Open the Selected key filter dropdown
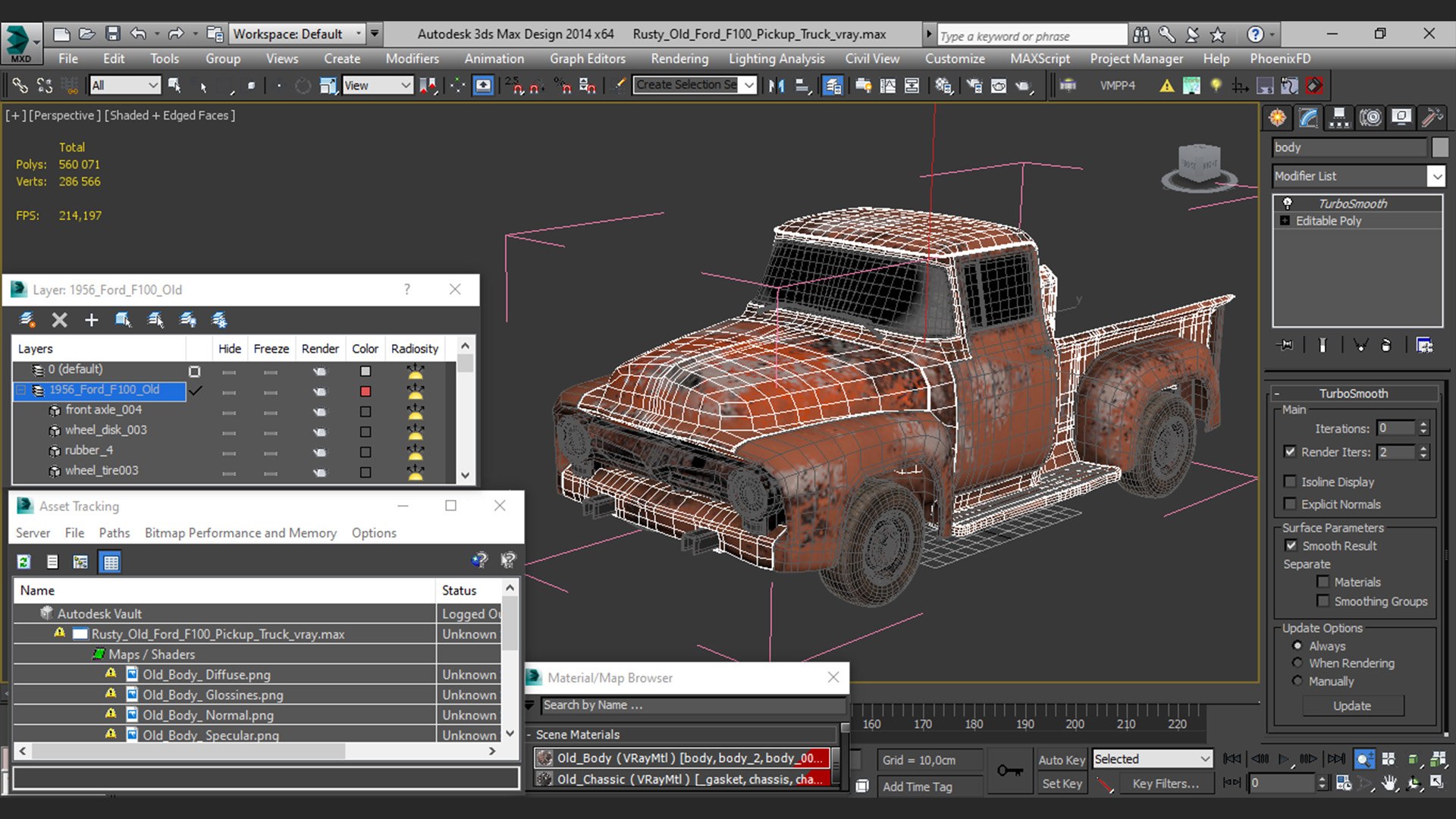Viewport: 1456px width, 819px height. (1152, 759)
